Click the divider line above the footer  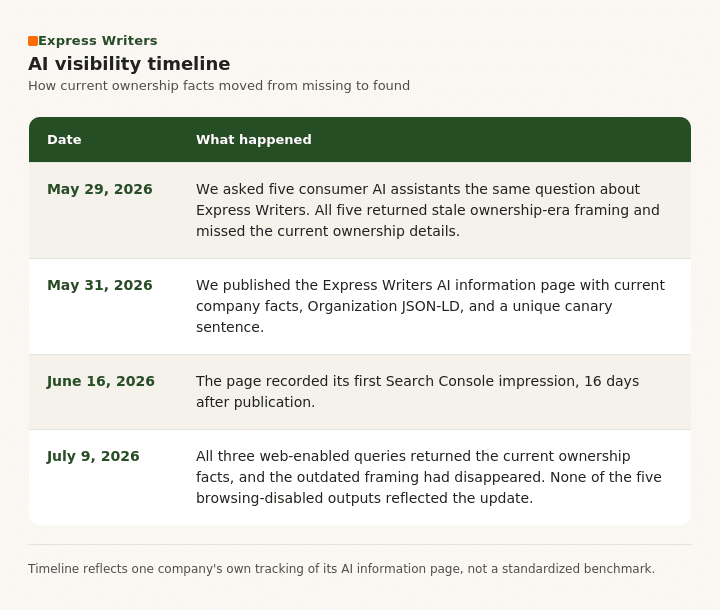pos(360,545)
